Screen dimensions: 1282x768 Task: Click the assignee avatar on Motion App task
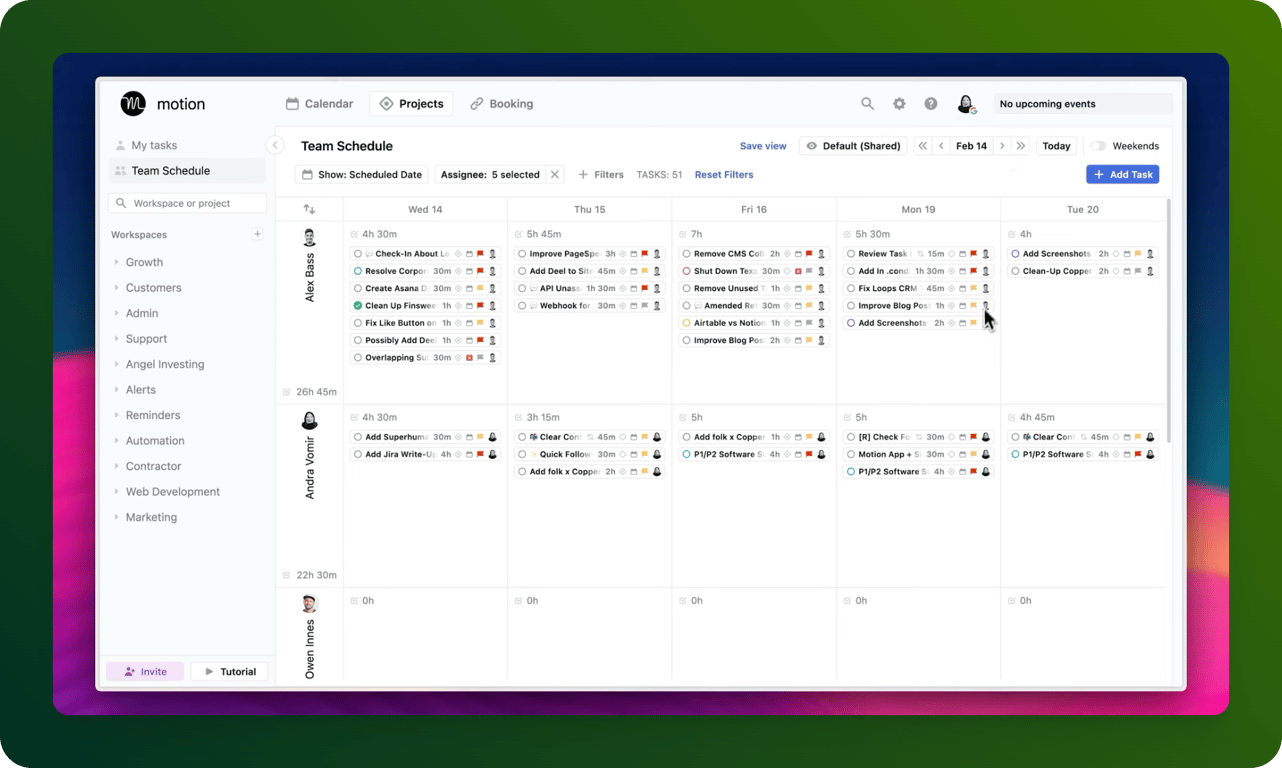coord(985,454)
